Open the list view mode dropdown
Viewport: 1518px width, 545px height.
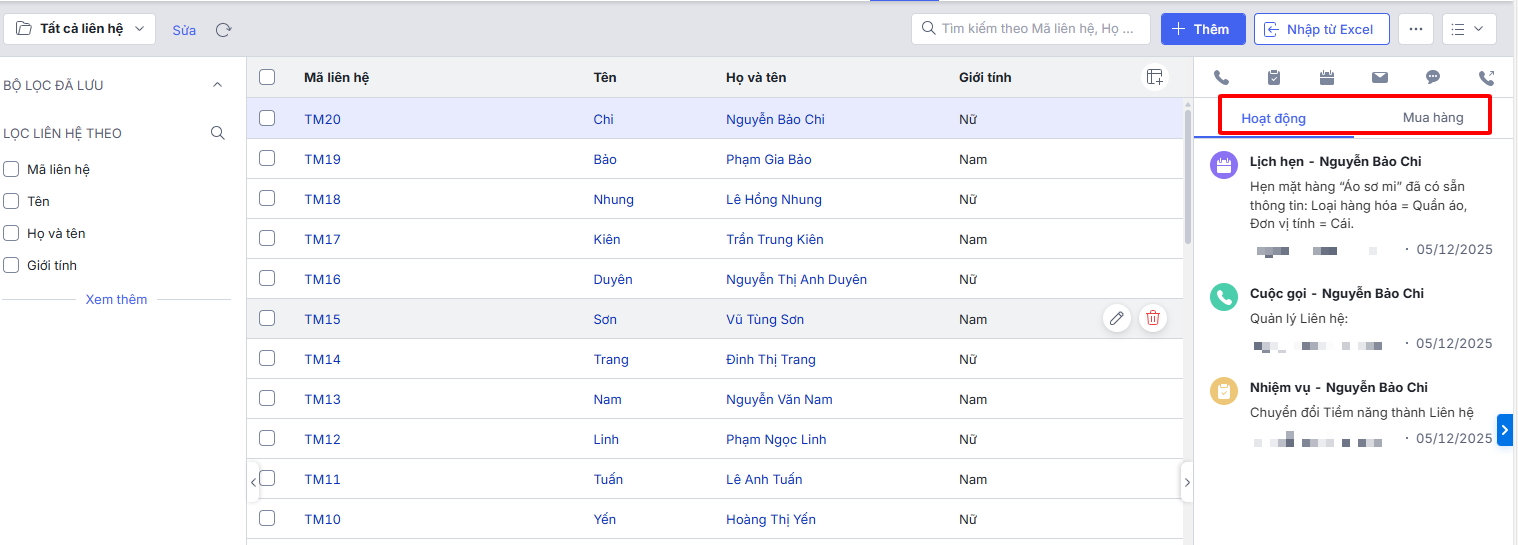pyautogui.click(x=1468, y=29)
